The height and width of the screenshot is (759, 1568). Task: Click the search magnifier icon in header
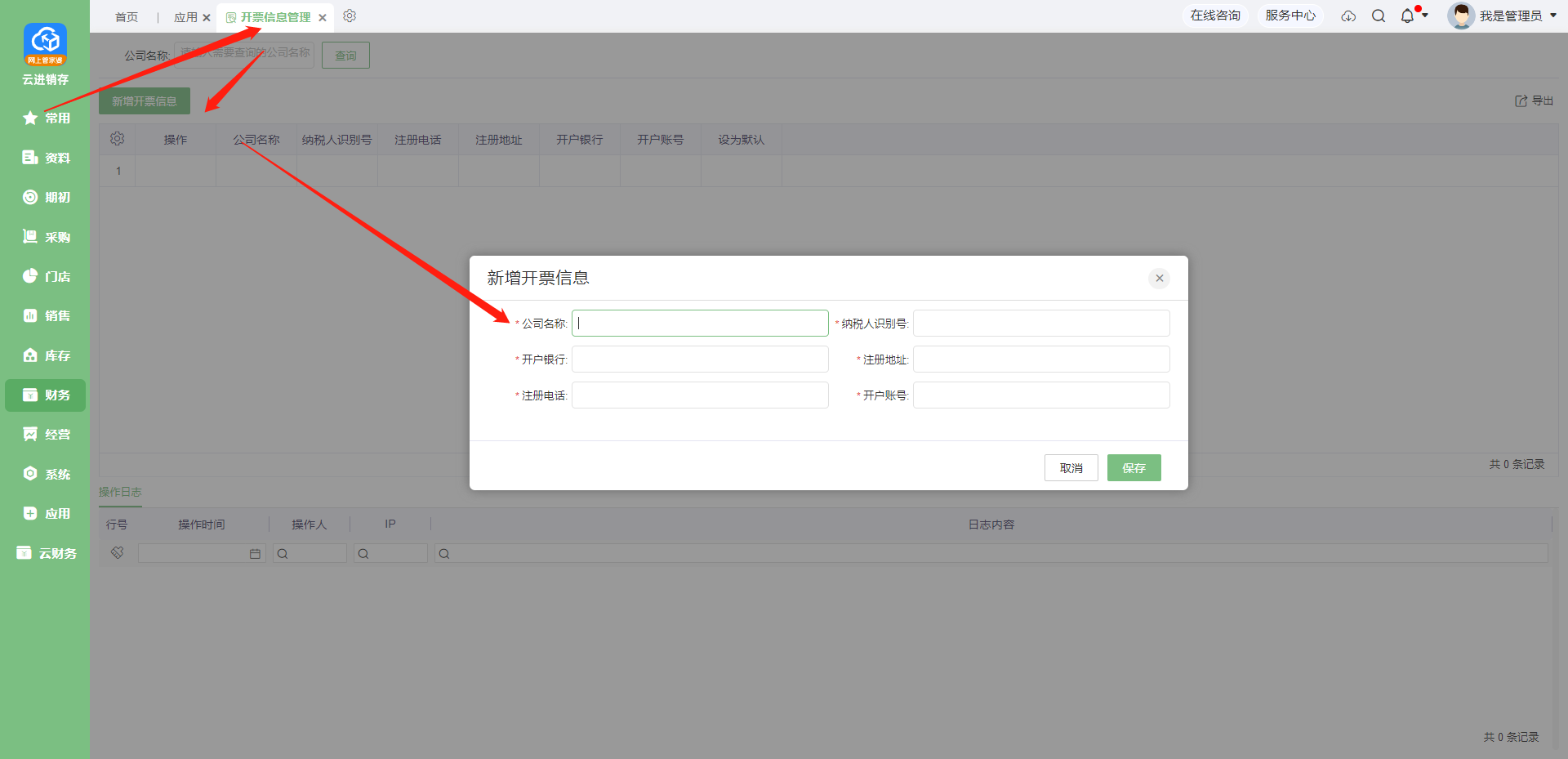coord(1379,16)
